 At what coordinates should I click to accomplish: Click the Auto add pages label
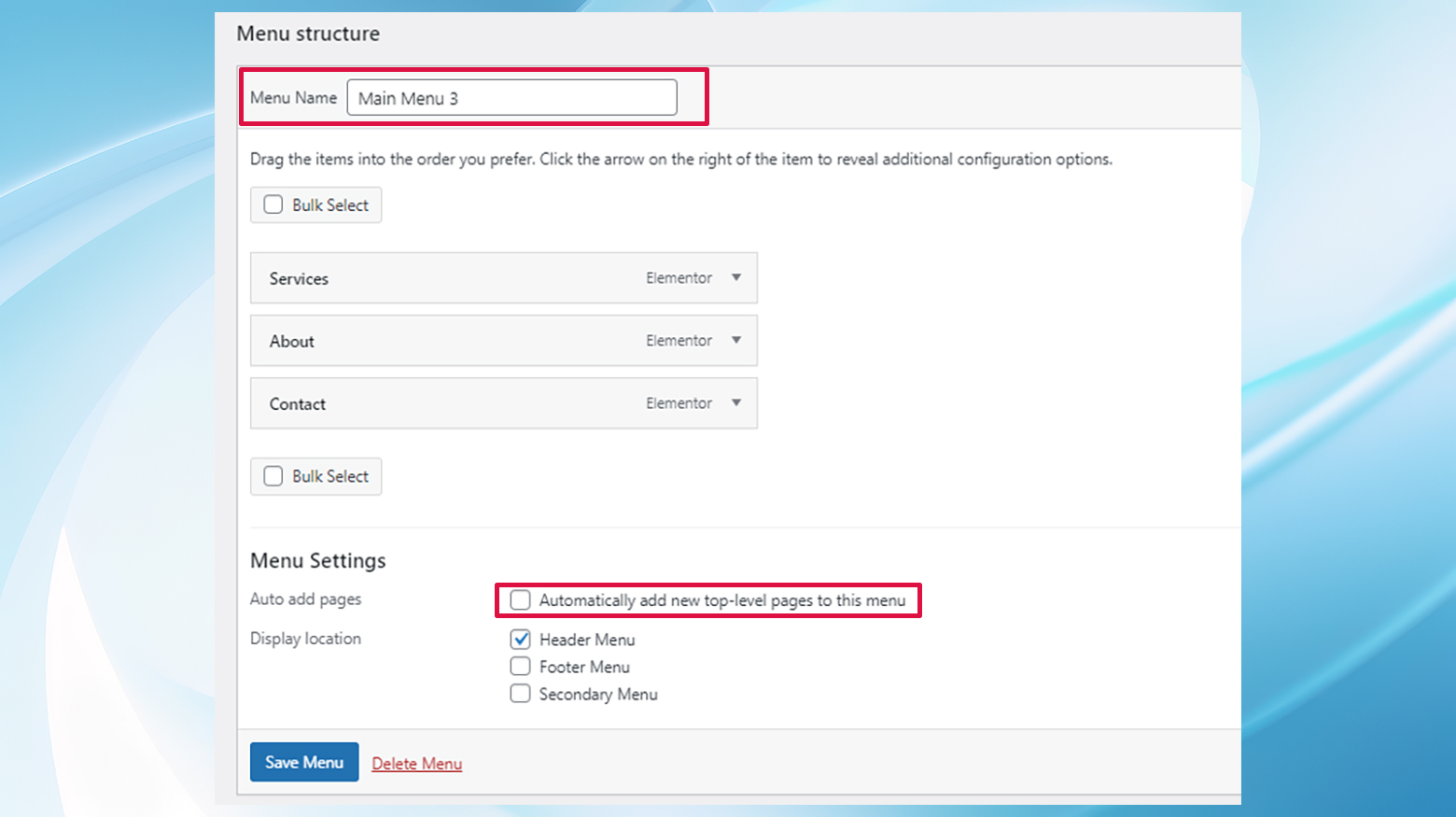pos(305,599)
